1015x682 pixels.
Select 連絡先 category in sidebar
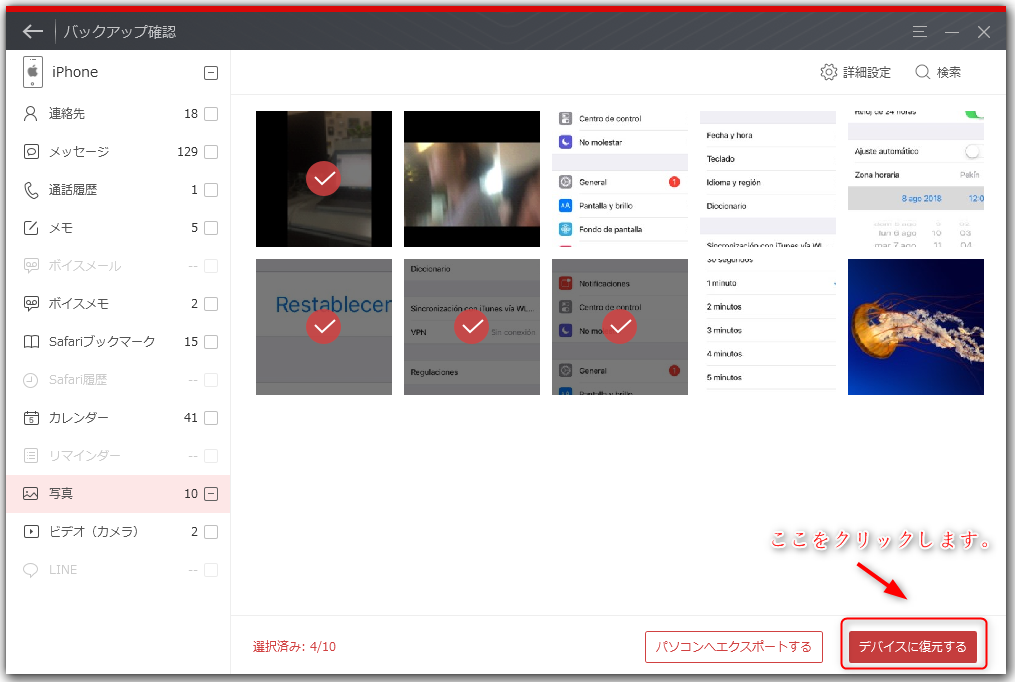click(118, 114)
